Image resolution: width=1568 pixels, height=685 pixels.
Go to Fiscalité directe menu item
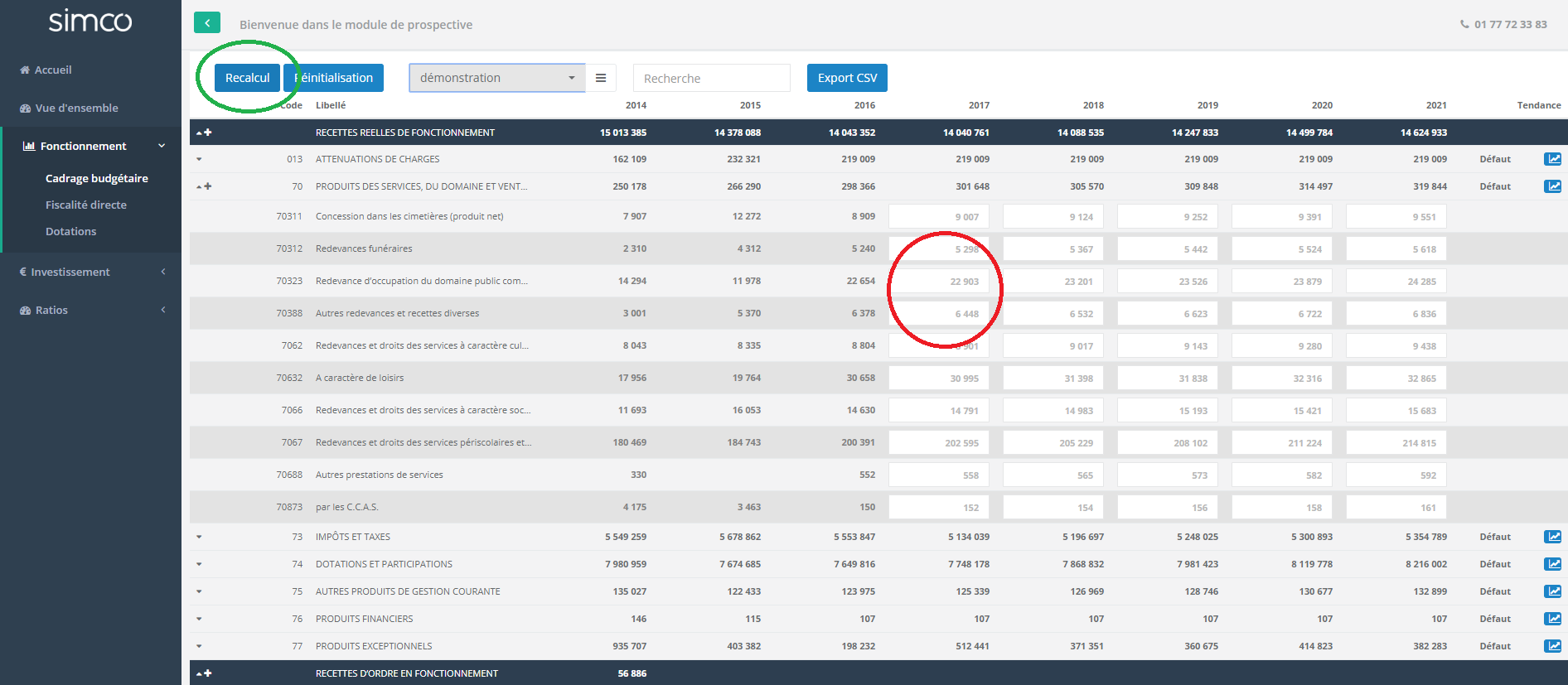pos(86,205)
